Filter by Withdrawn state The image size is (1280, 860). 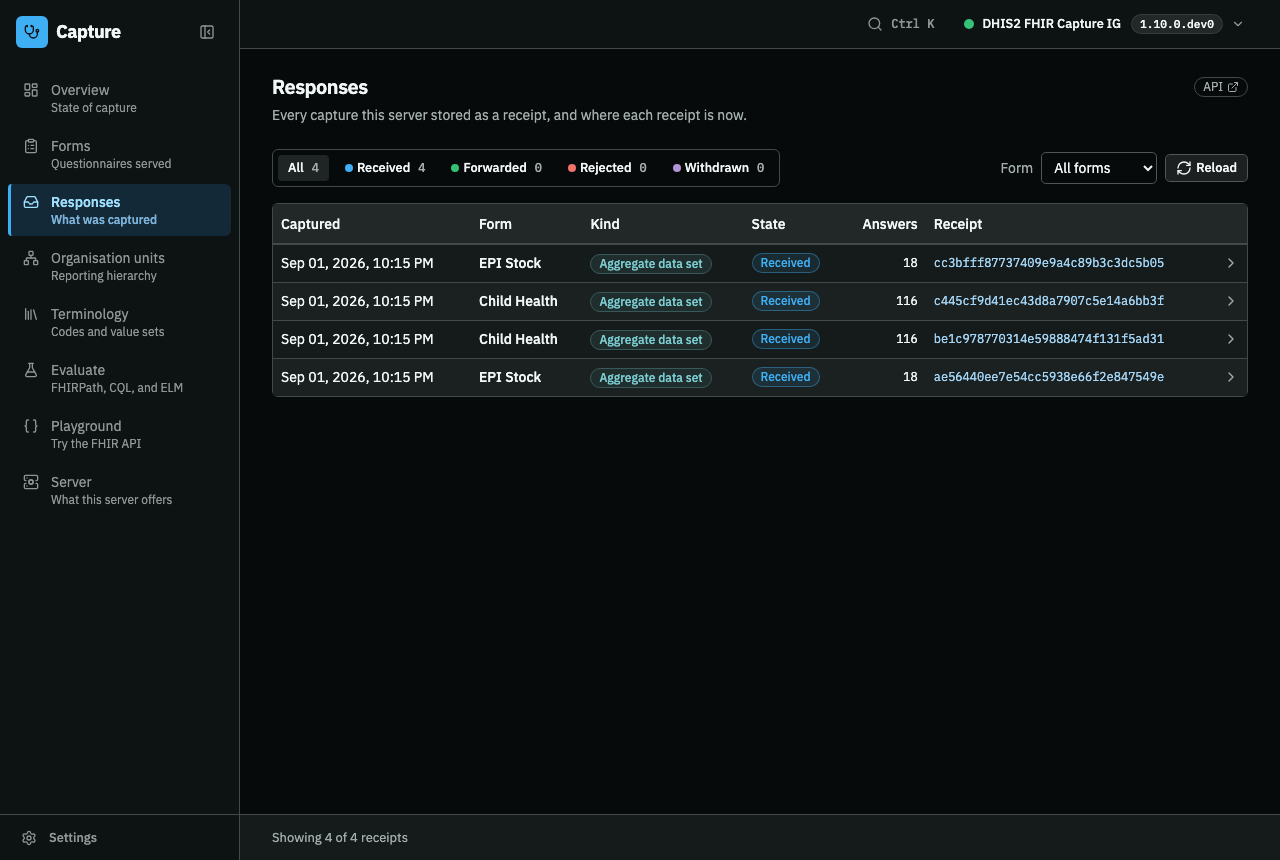(718, 168)
